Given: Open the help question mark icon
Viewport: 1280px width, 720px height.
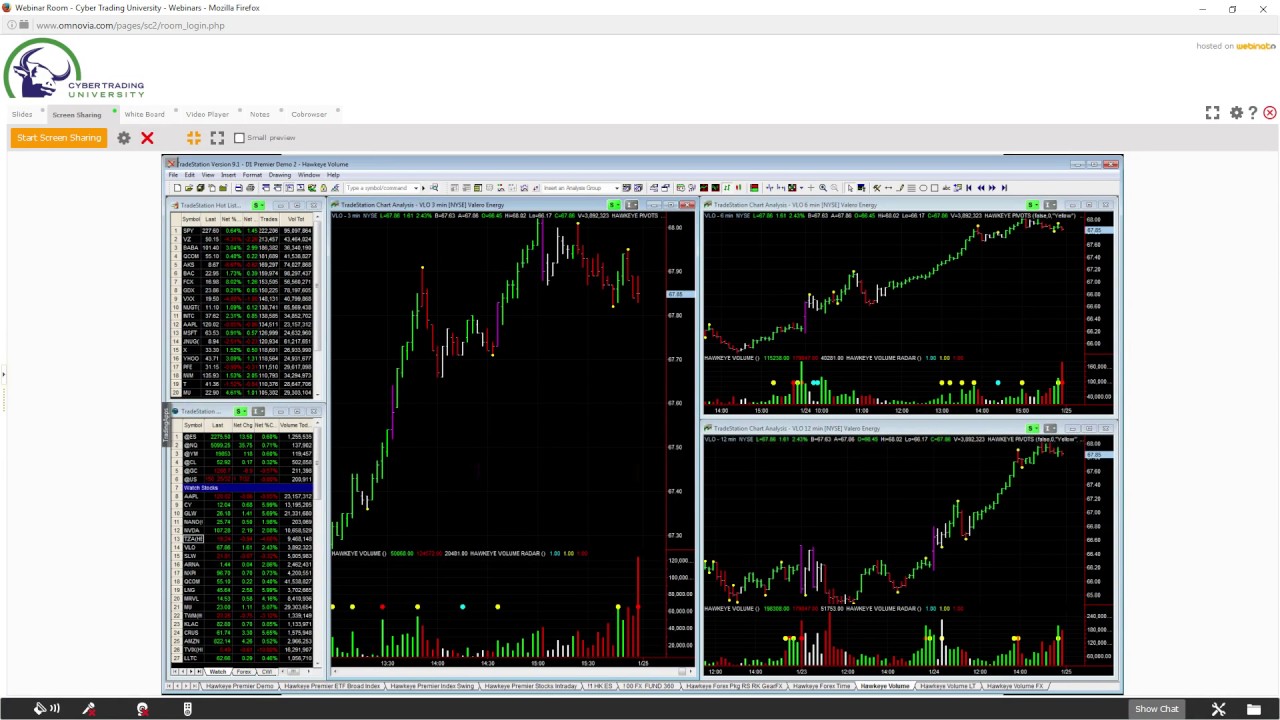Looking at the screenshot, I should [1252, 113].
